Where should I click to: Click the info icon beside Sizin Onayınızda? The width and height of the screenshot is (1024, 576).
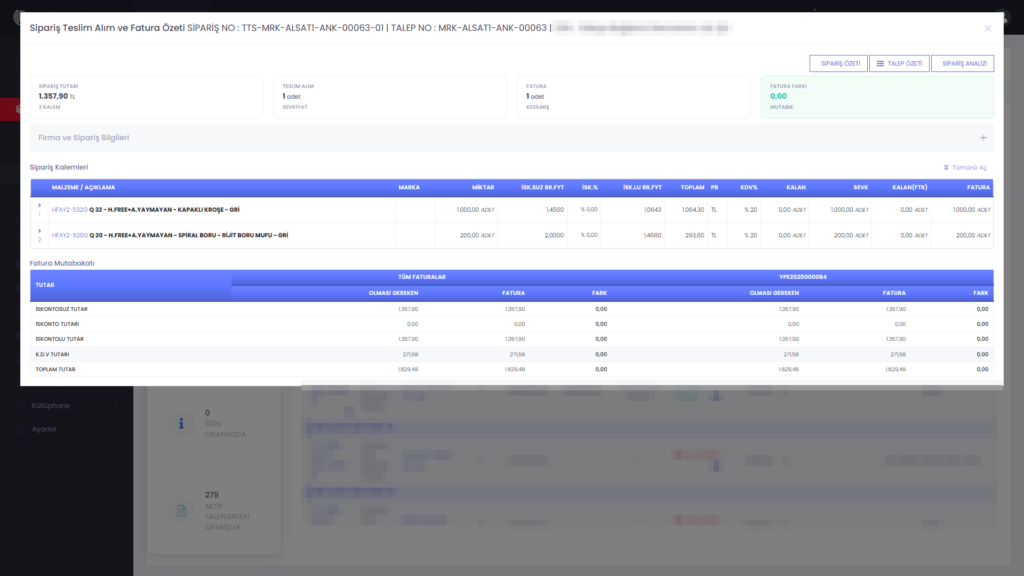tap(182, 424)
